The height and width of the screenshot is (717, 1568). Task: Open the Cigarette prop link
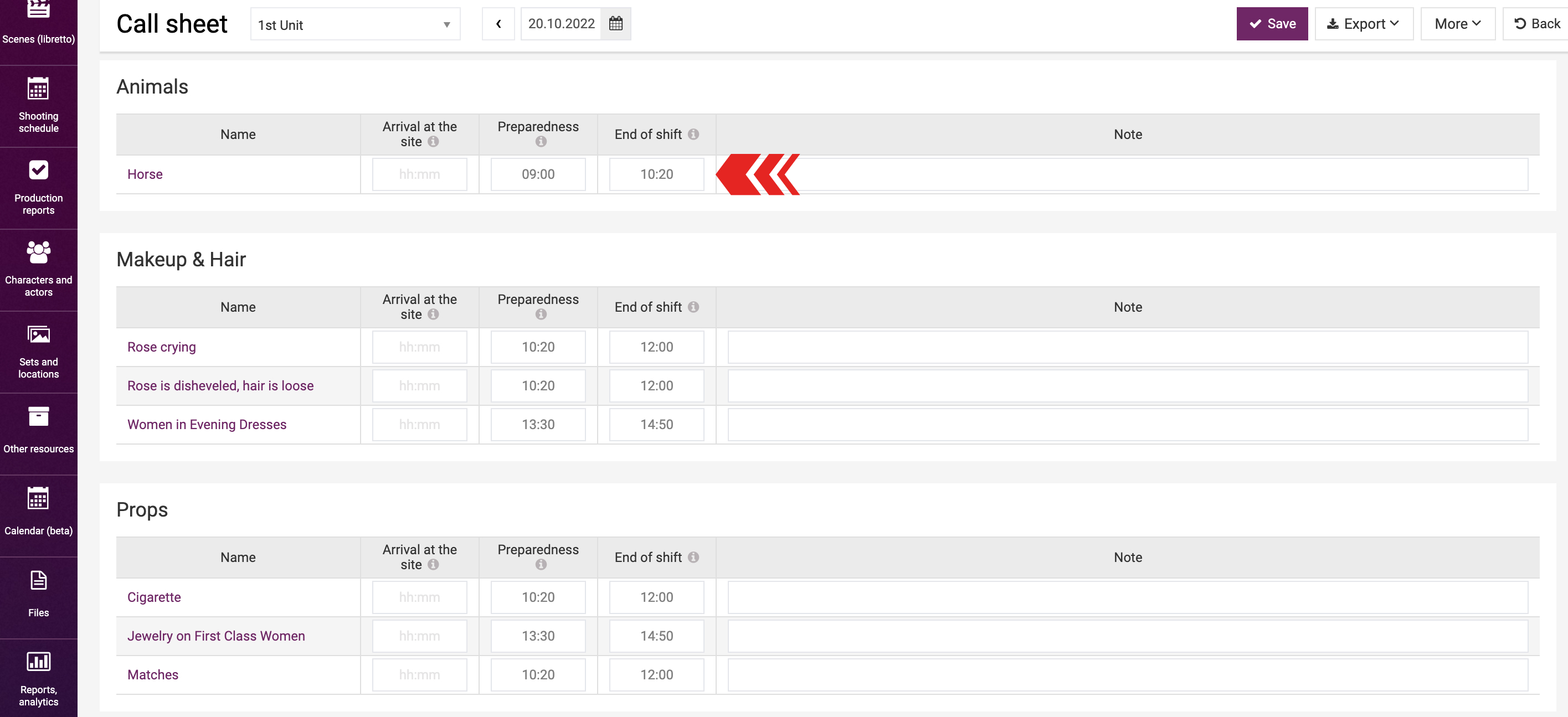click(154, 597)
